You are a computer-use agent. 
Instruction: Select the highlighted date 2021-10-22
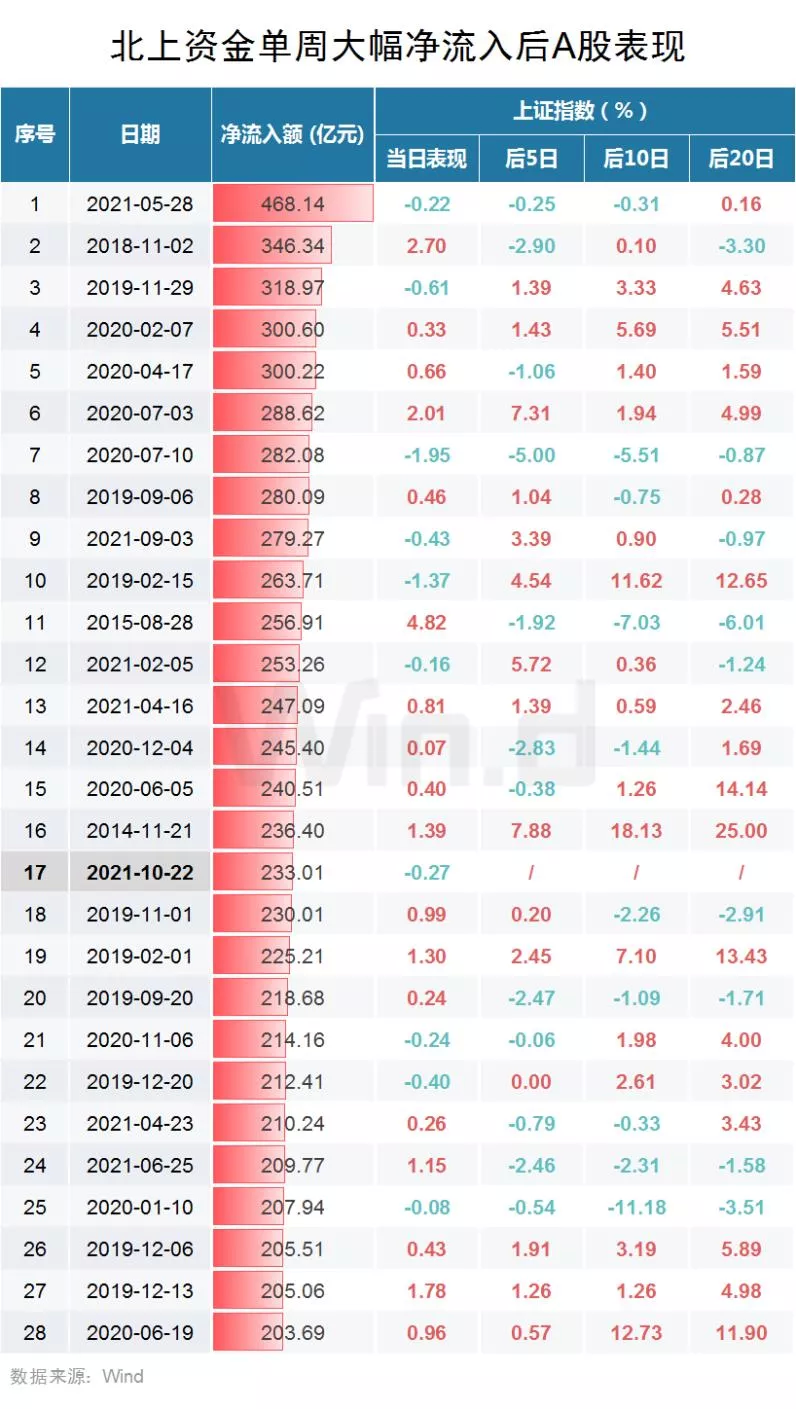(x=140, y=872)
